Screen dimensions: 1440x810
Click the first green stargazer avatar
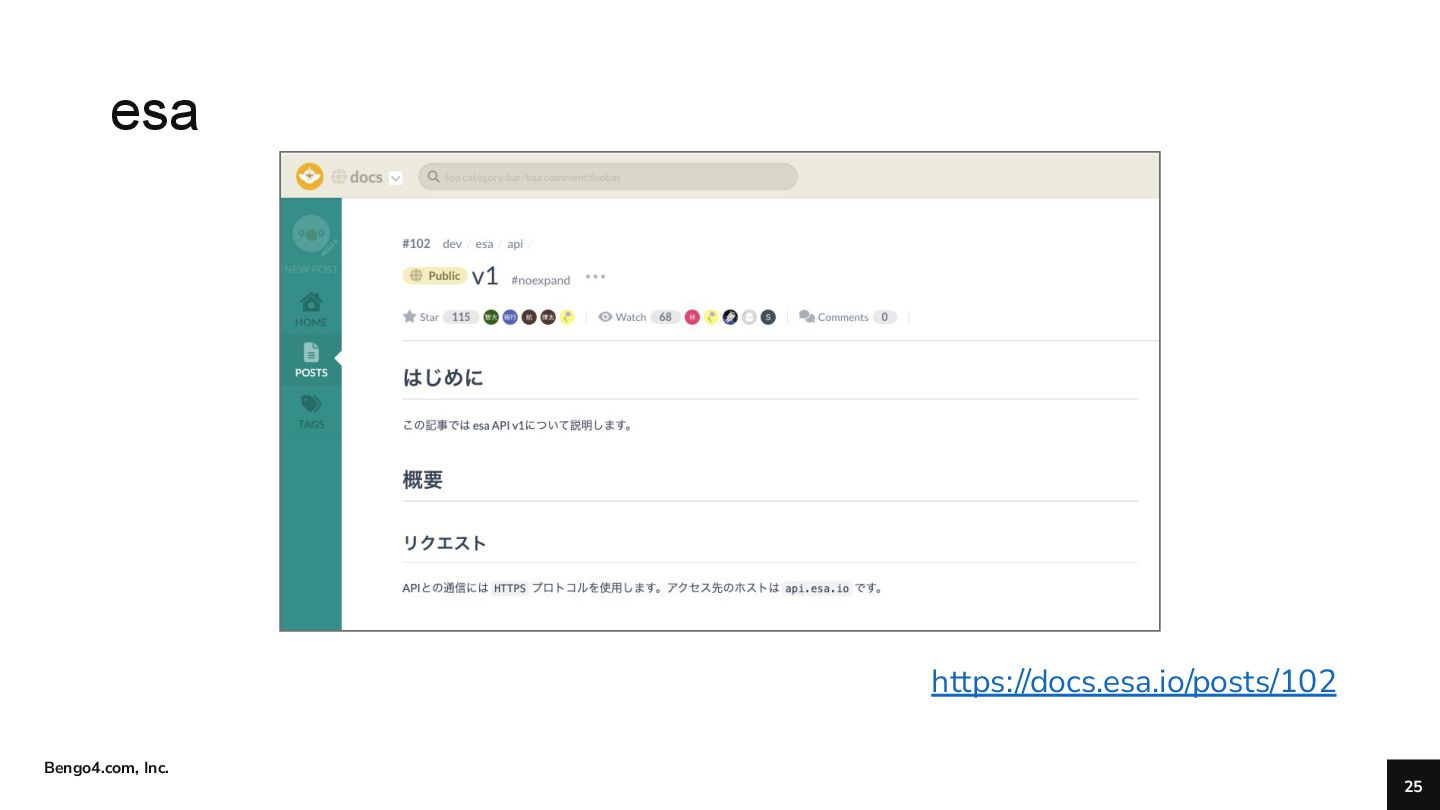[491, 317]
